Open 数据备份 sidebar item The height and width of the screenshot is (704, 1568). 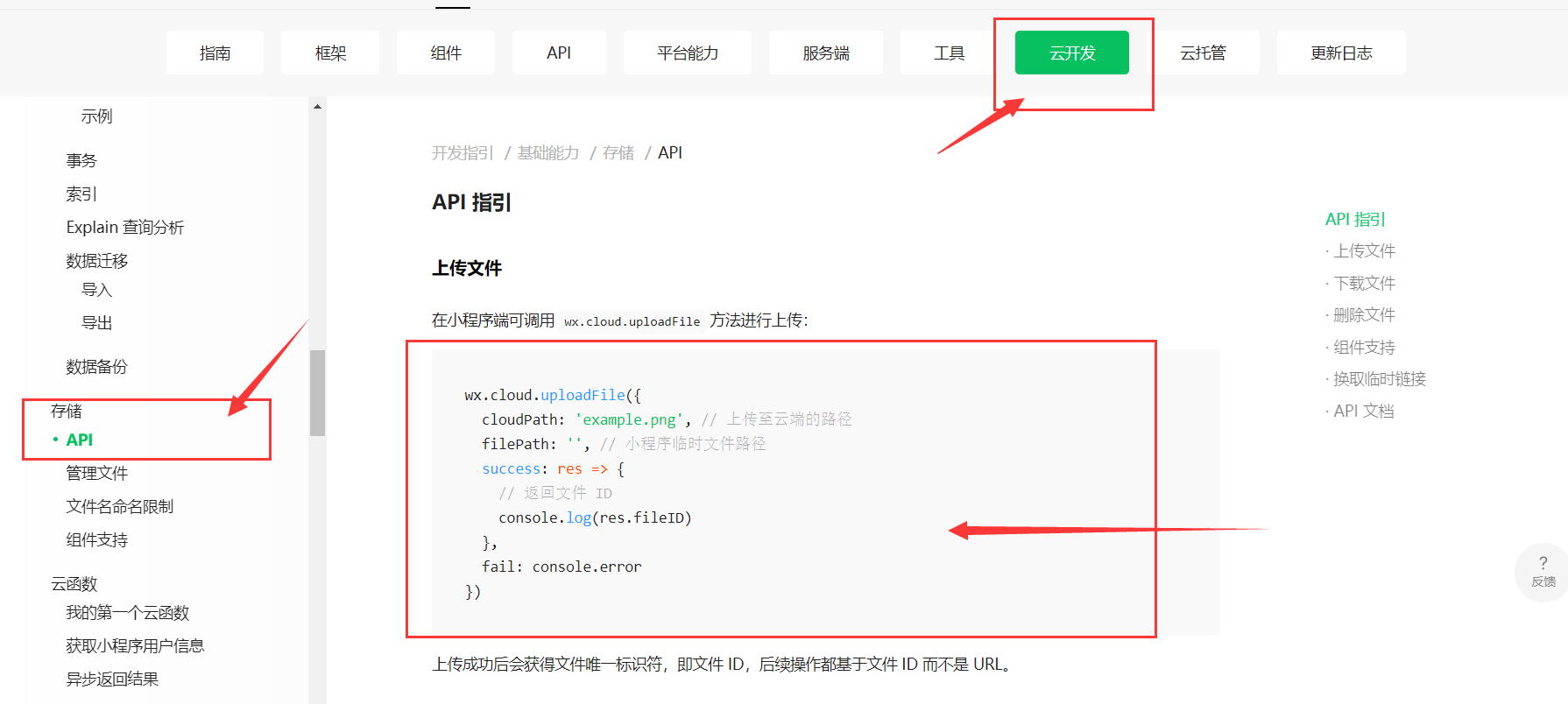pyautogui.click(x=97, y=366)
